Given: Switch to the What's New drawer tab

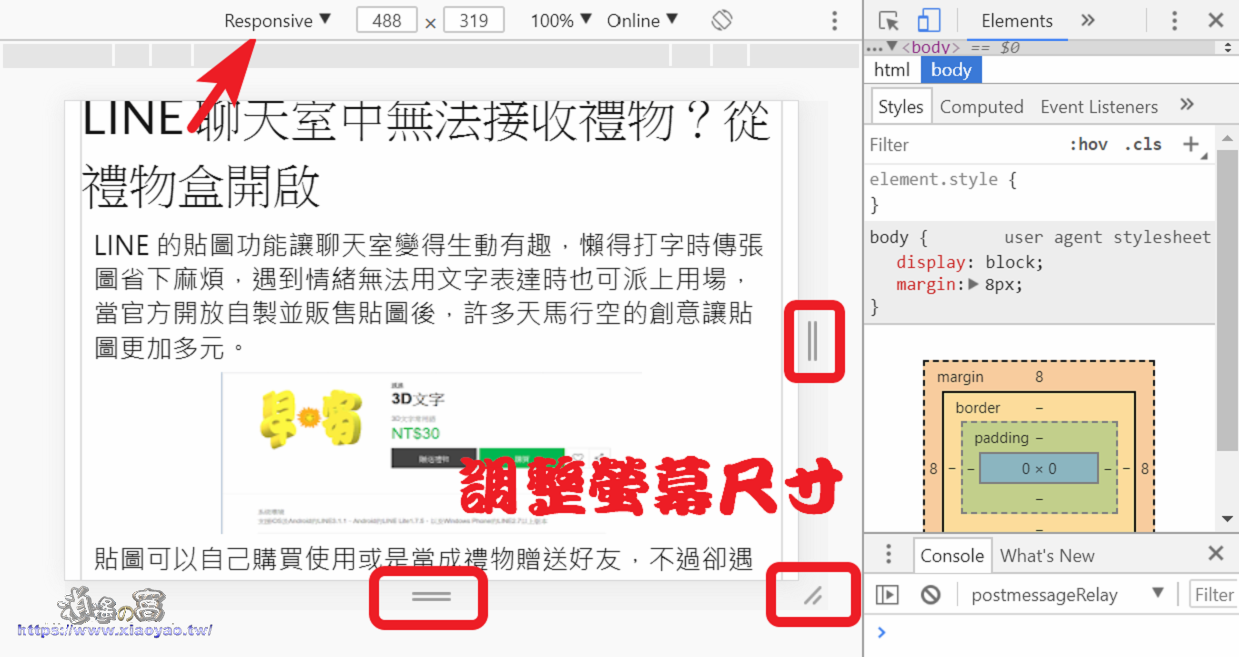Looking at the screenshot, I should pyautogui.click(x=1047, y=555).
